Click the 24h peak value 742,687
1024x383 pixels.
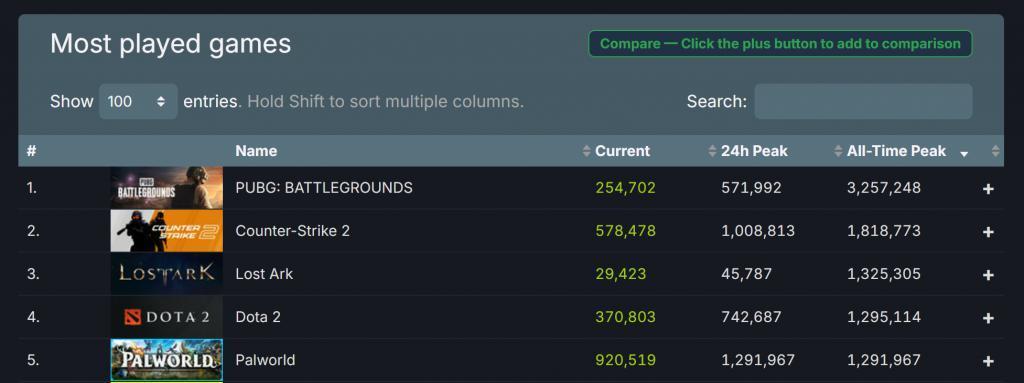751,317
